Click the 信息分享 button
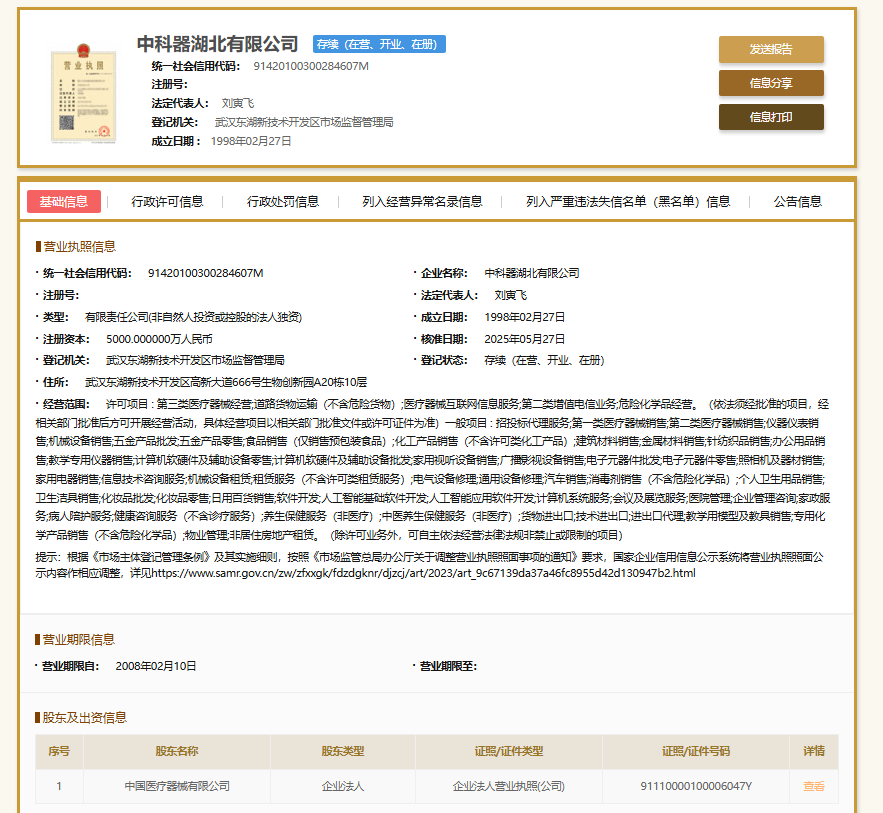The width and height of the screenshot is (883, 813). pos(771,83)
